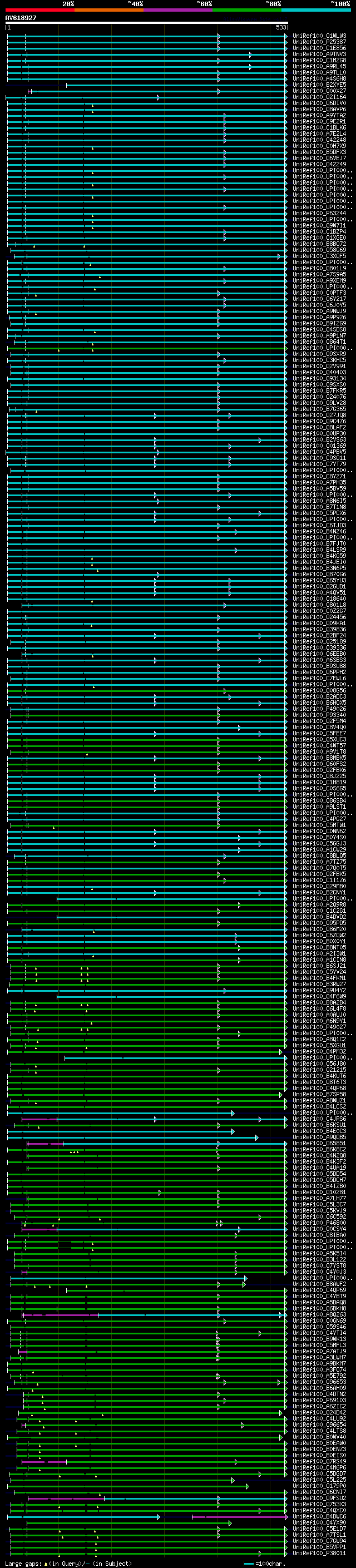Click the UniRef100_A4S6H8 label
The width and height of the screenshot is (356, 1568).
(319, 78)
